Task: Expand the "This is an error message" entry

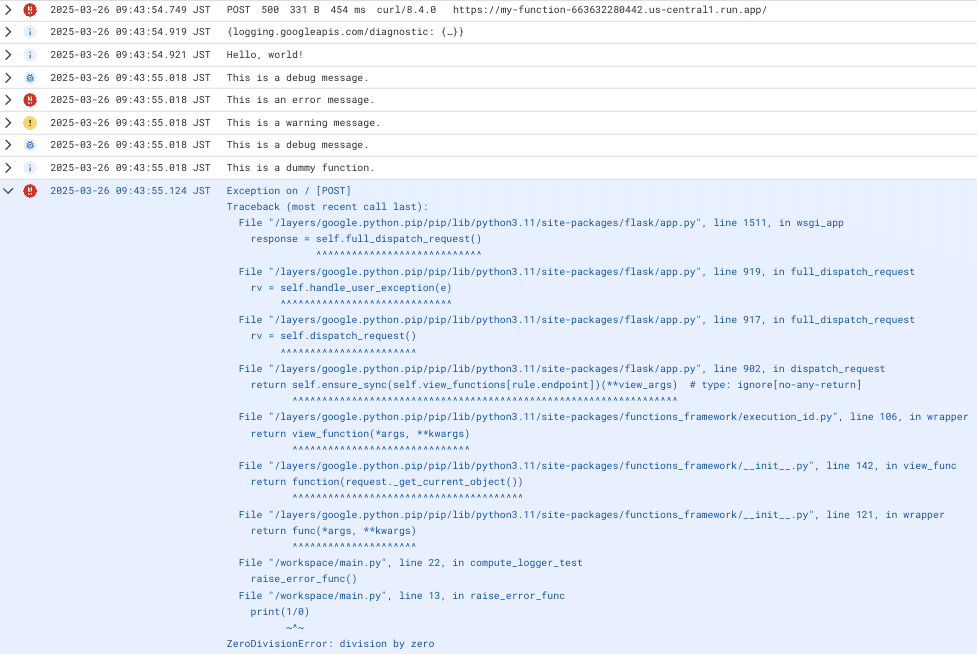Action: (8, 99)
